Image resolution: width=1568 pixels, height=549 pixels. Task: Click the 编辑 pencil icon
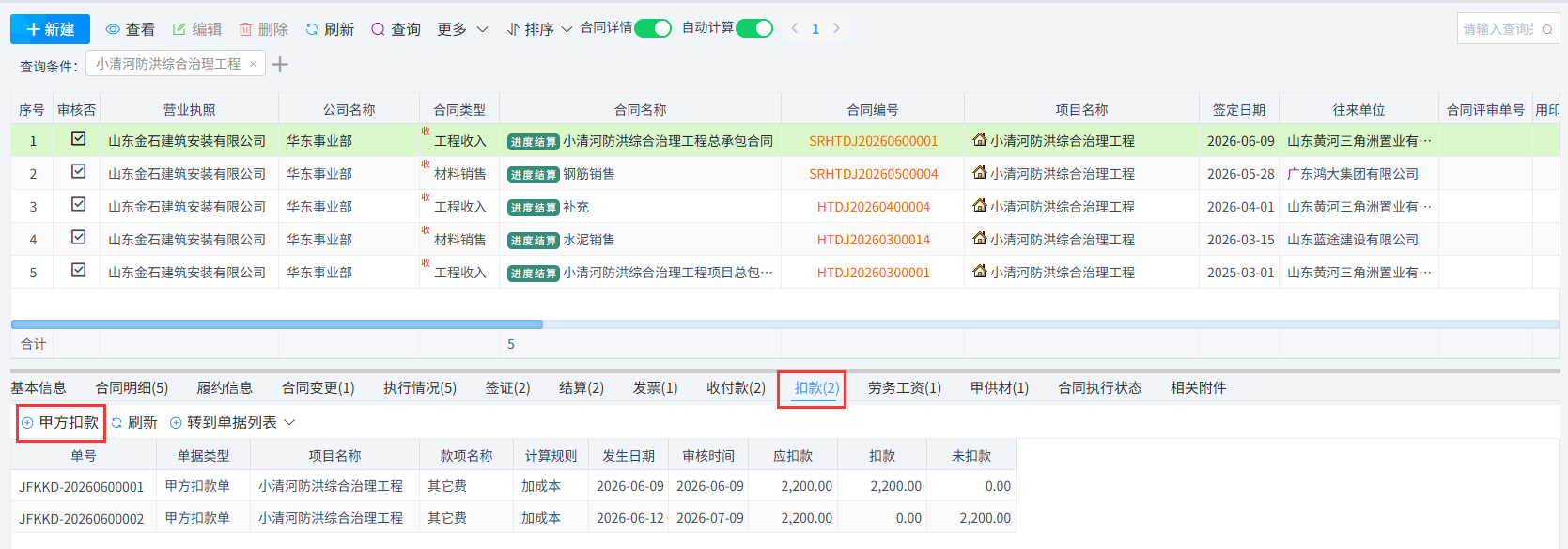click(179, 29)
